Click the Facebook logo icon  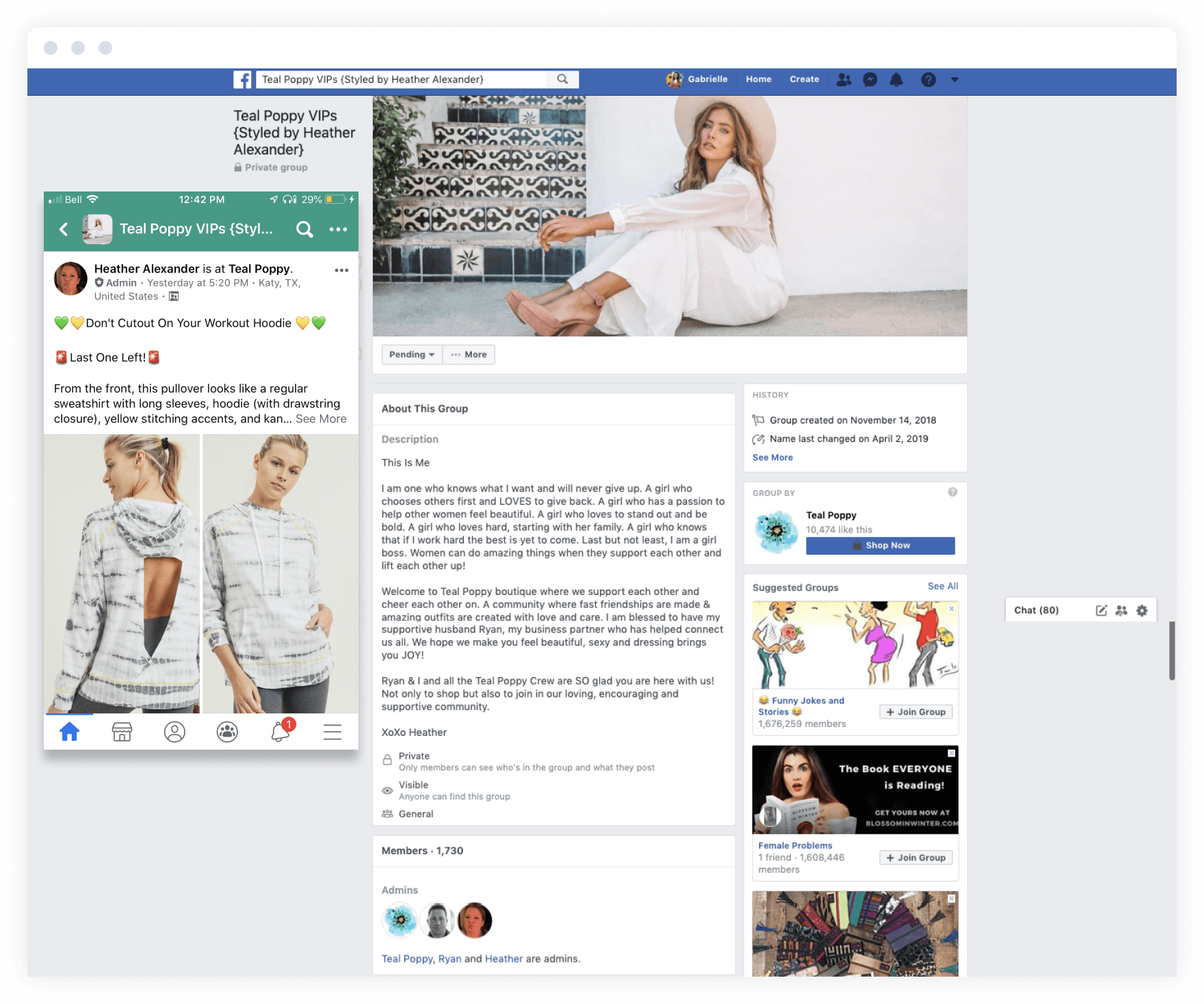(x=242, y=80)
